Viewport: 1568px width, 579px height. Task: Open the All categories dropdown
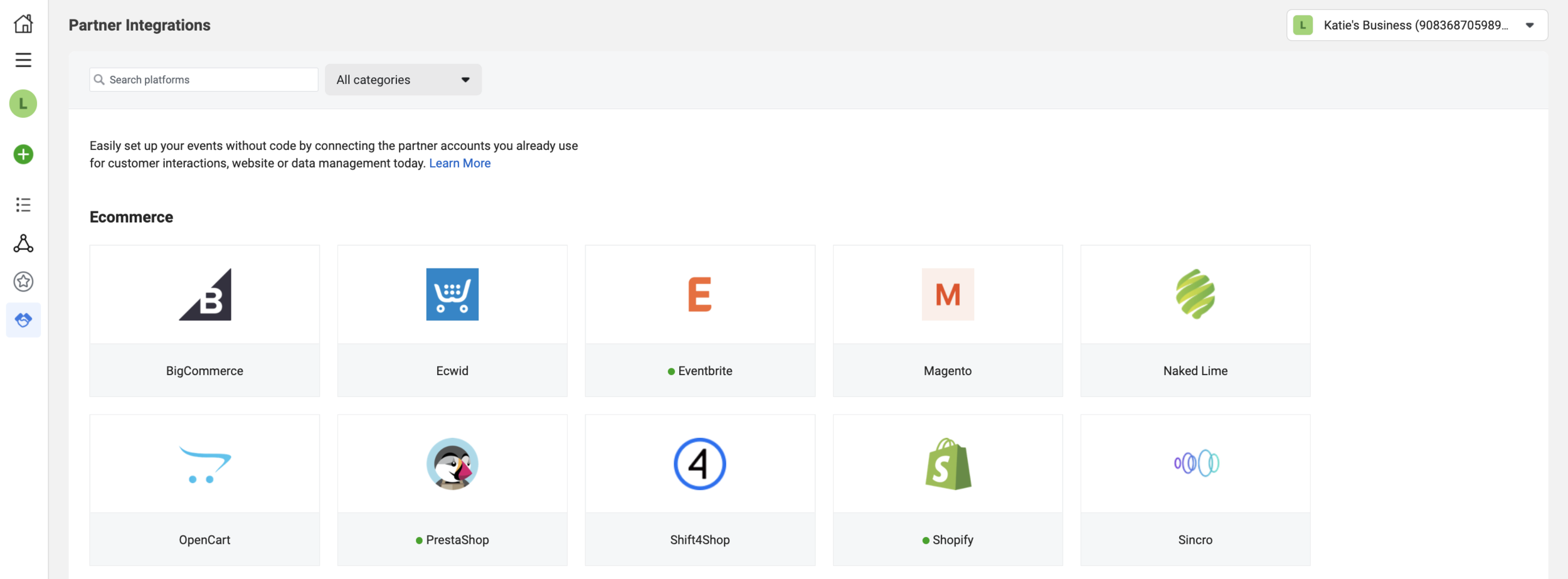point(403,80)
